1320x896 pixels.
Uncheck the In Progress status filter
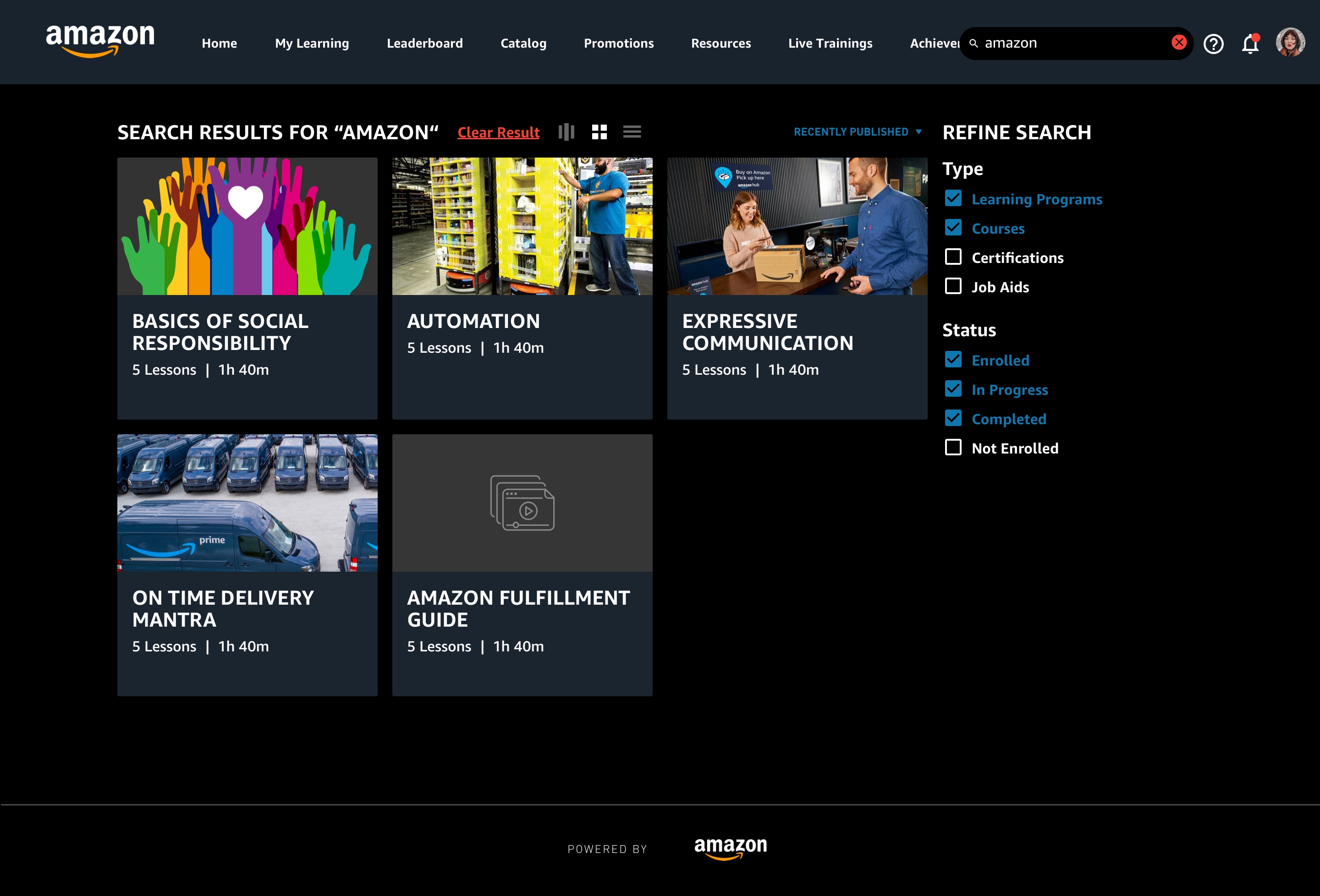pos(953,389)
